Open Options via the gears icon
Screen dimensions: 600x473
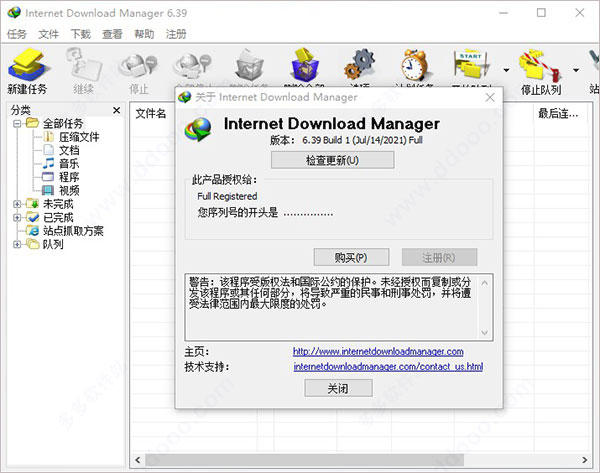[360, 64]
